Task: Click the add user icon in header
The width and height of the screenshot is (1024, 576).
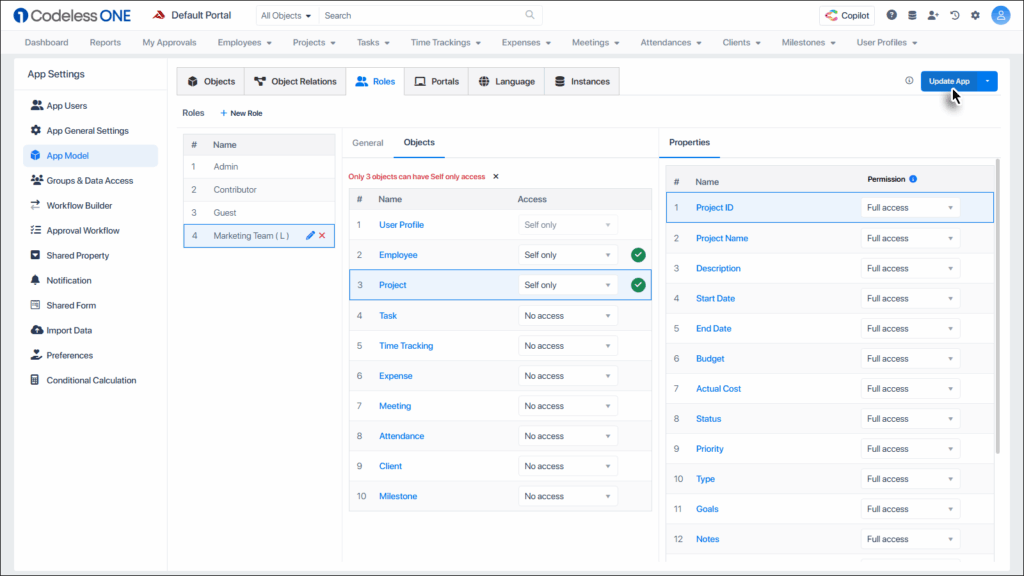Action: click(933, 15)
